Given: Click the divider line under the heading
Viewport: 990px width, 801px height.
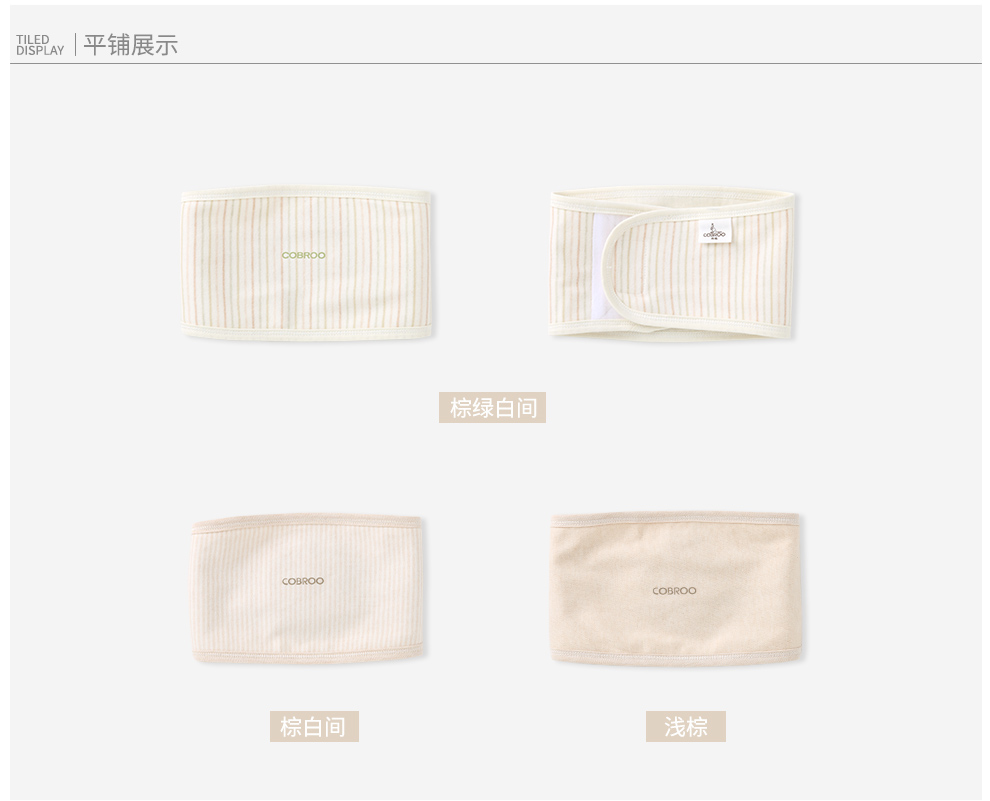Looking at the screenshot, I should [x=496, y=63].
